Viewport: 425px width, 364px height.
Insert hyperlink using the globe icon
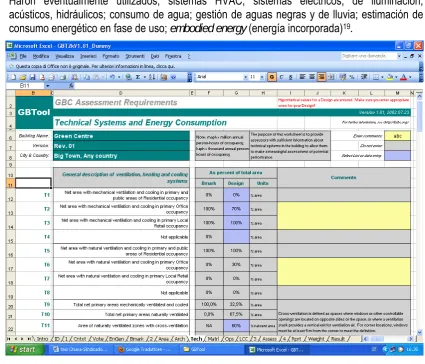[x=129, y=77]
